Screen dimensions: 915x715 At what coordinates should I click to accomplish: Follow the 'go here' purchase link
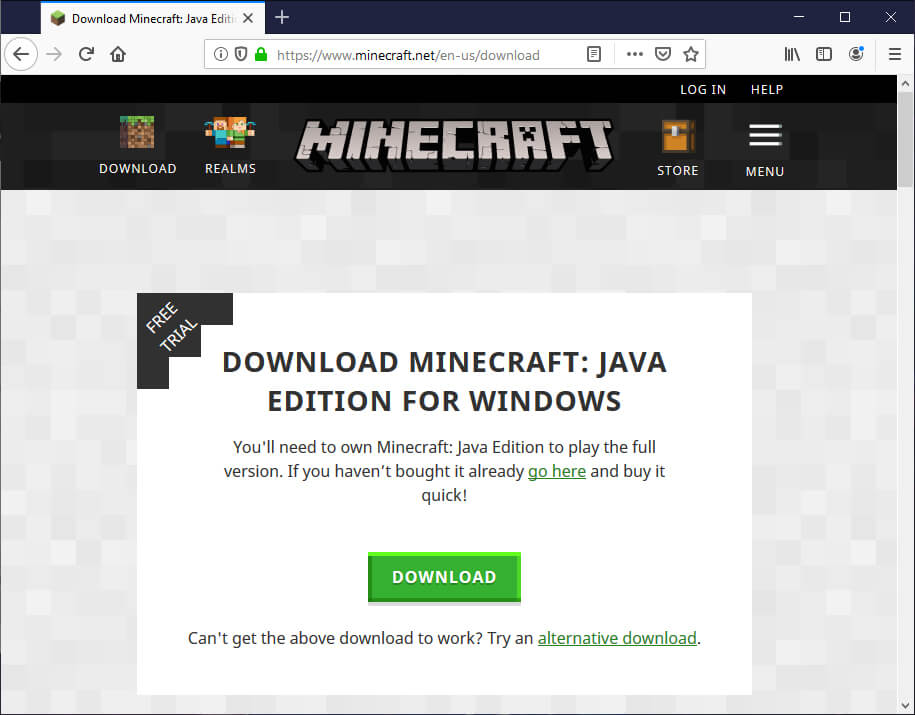click(x=557, y=471)
